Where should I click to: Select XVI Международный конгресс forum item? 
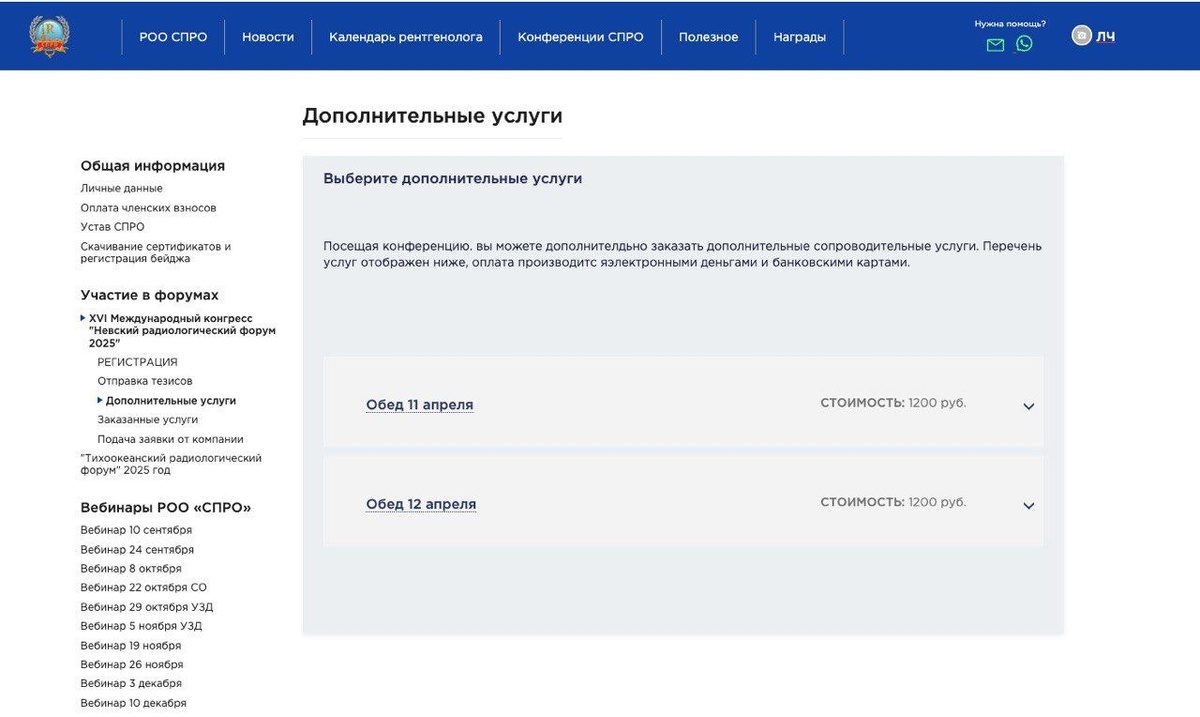point(182,330)
